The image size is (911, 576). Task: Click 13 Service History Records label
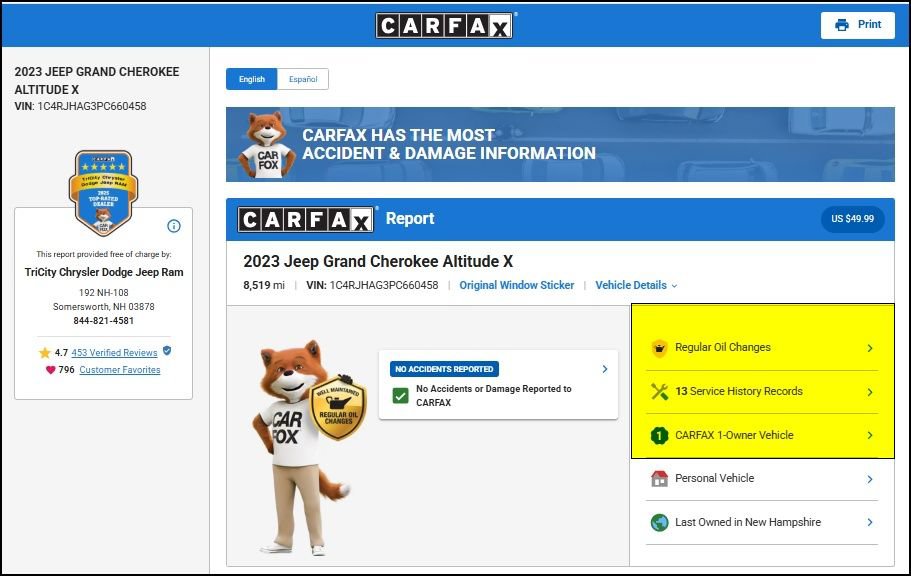(x=738, y=391)
